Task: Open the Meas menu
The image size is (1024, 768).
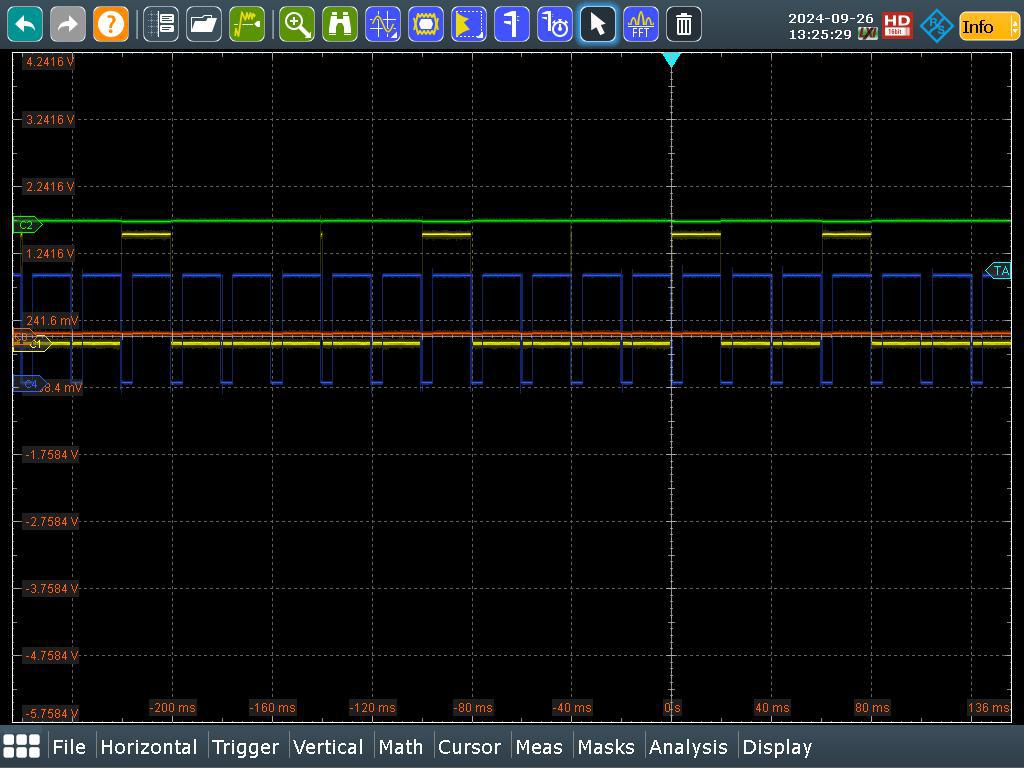Action: (539, 747)
